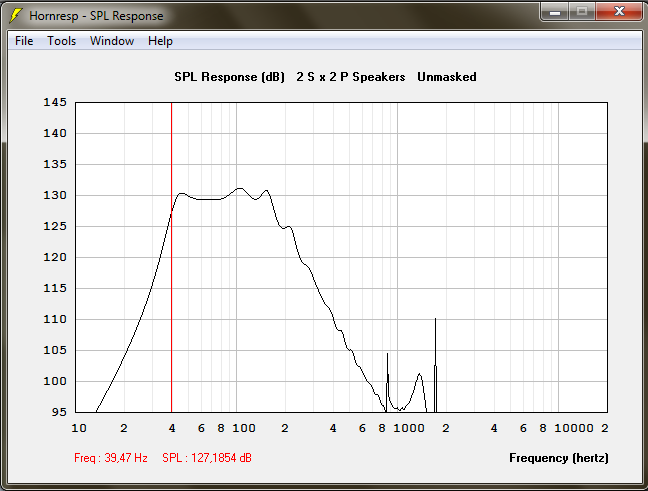Open the File menu
This screenshot has height=491, width=648.
click(x=24, y=41)
